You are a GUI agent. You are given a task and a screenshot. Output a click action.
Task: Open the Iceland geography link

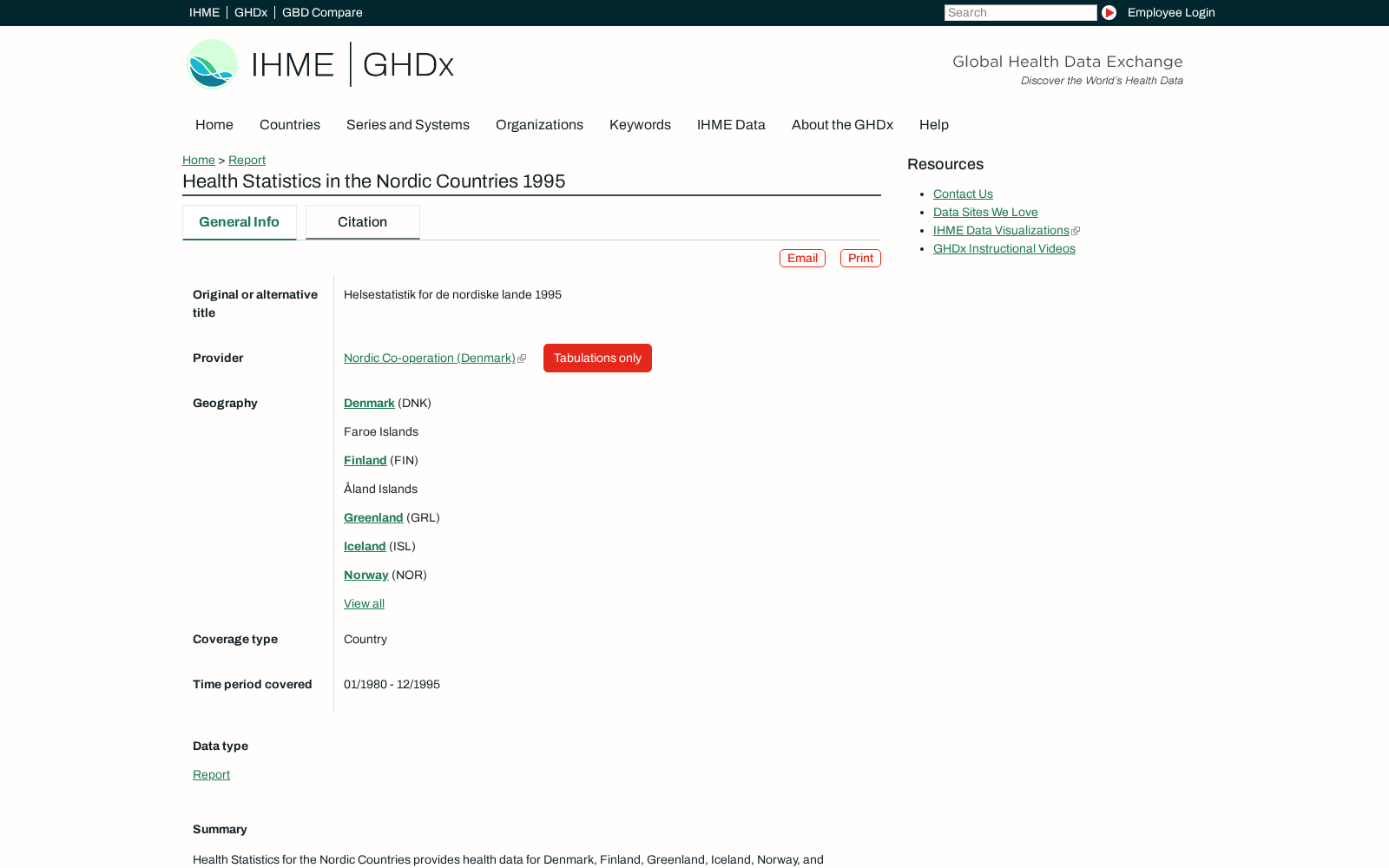coord(365,547)
